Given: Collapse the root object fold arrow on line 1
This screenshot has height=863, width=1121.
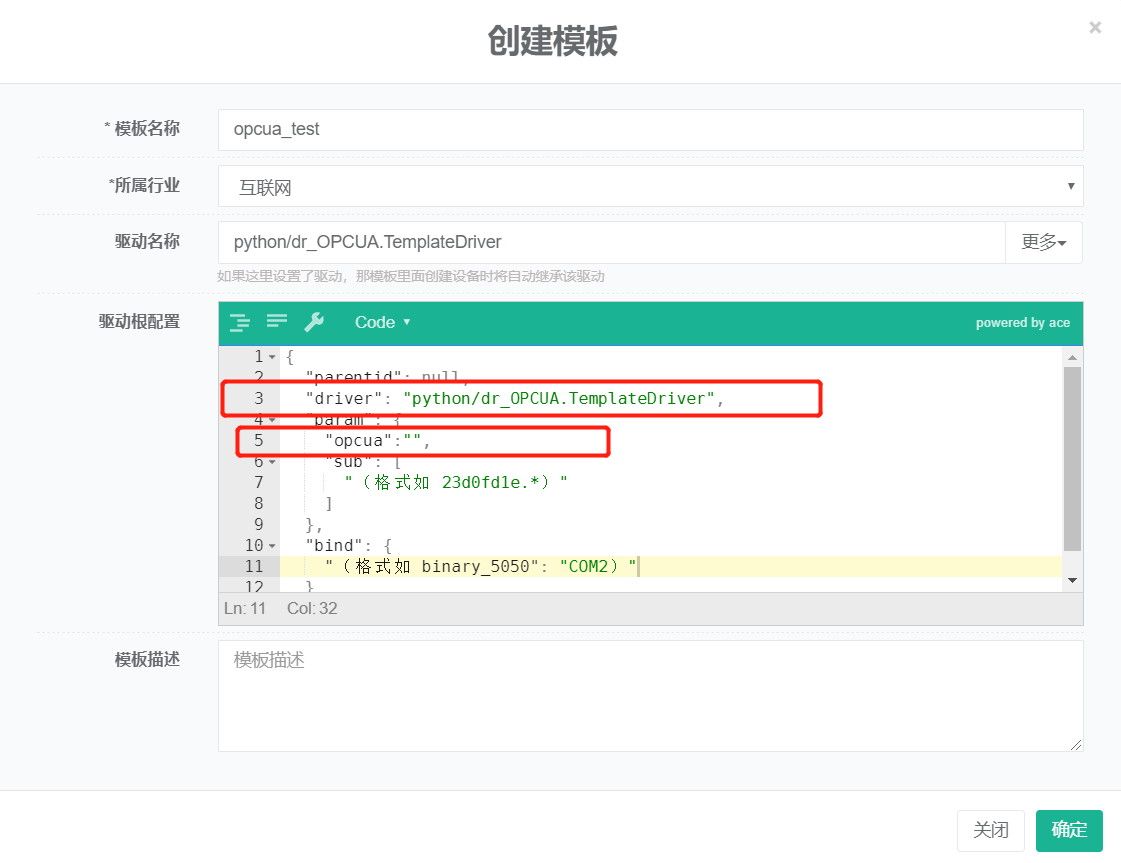Looking at the screenshot, I should 272,357.
